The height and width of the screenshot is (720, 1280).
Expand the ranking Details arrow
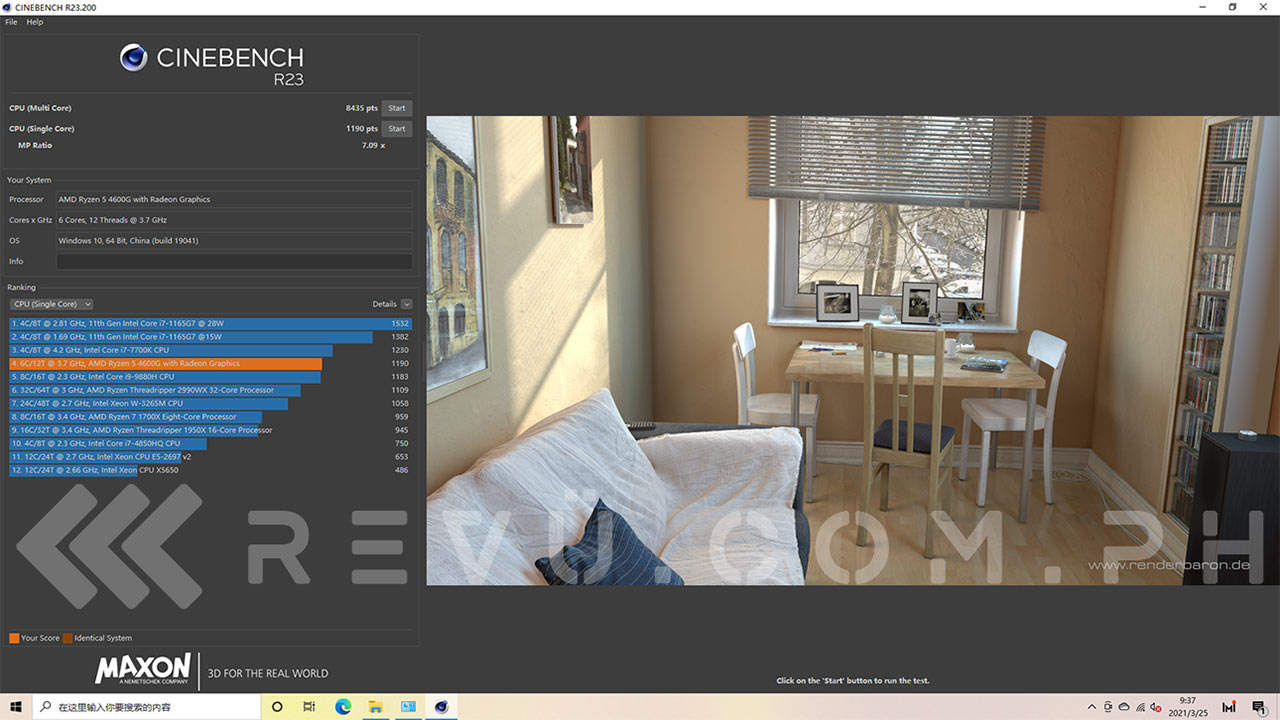pyautogui.click(x=406, y=304)
